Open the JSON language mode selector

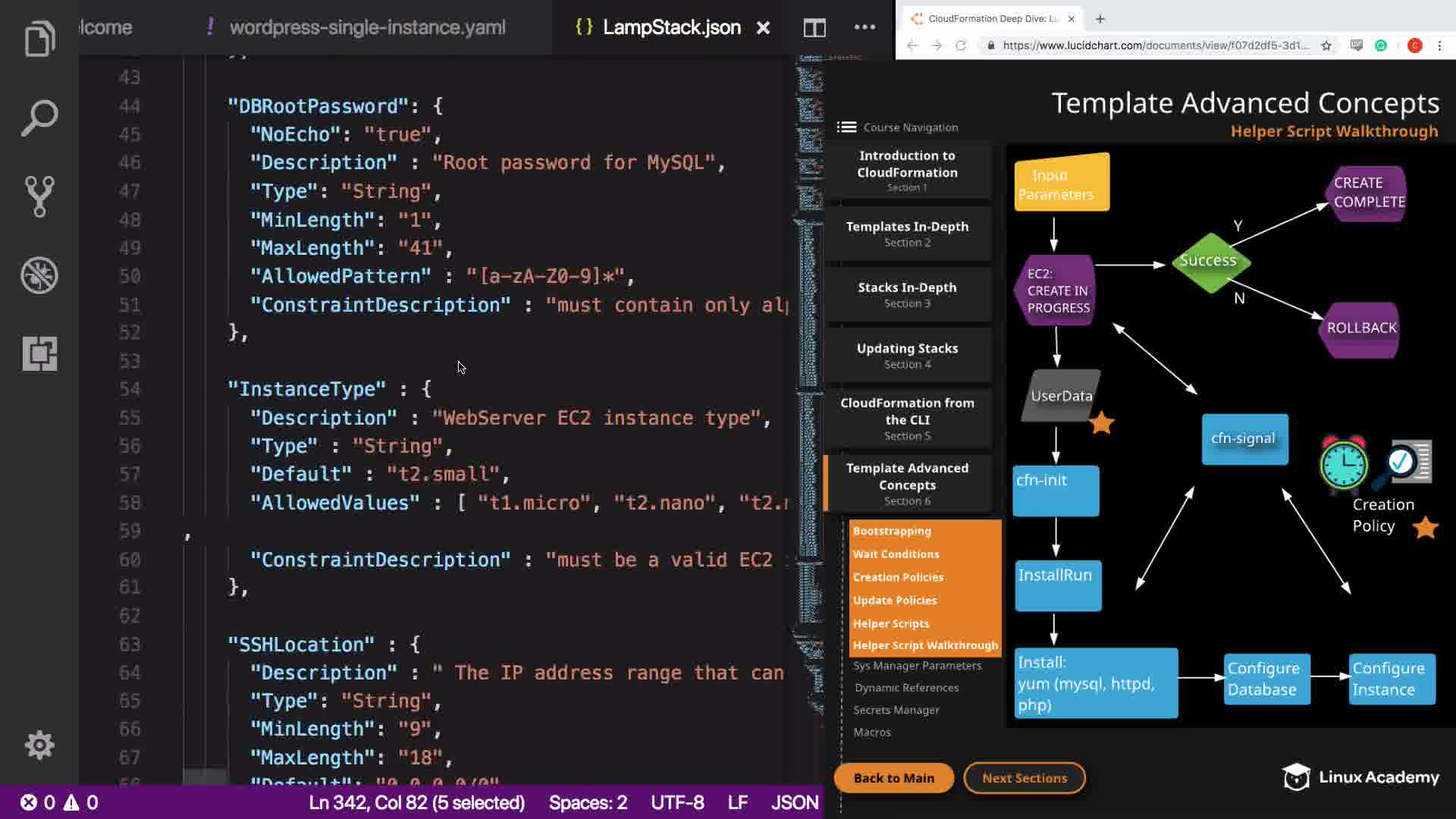click(794, 802)
